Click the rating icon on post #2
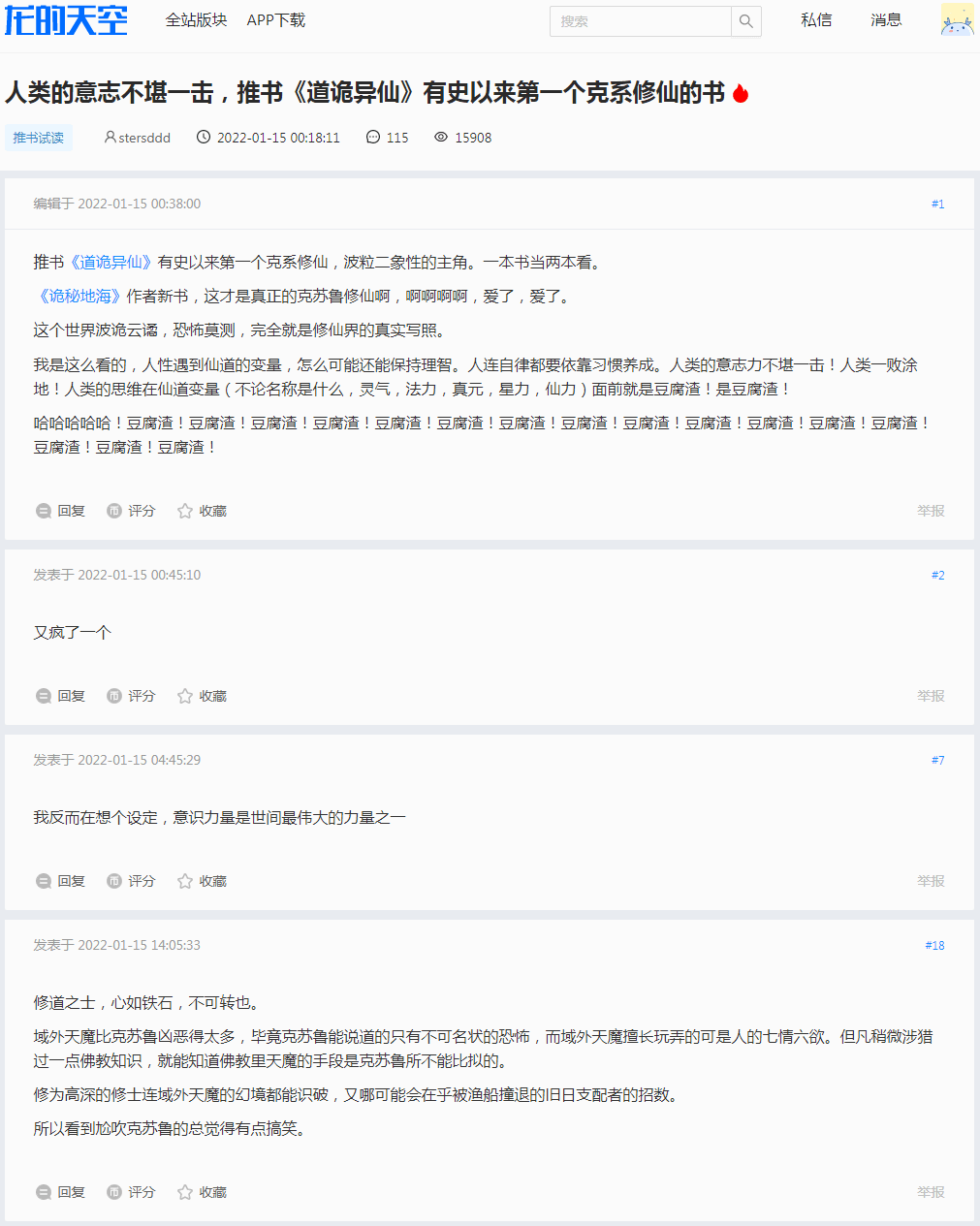Viewport: 980px width, 1226px height. (114, 696)
